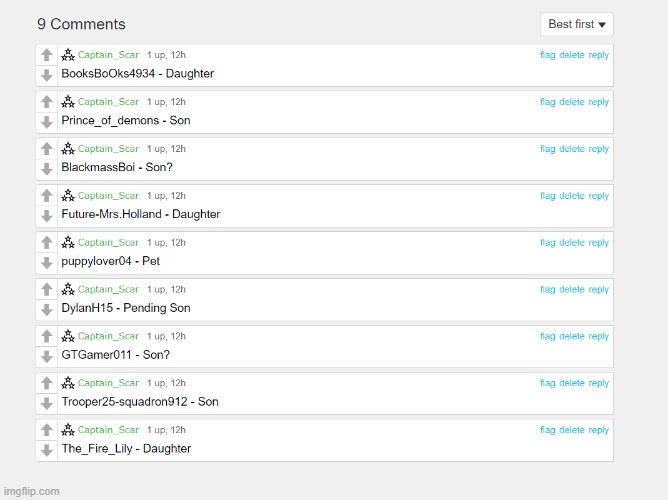The width and height of the screenshot is (668, 500).
Task: Upvote the GTGamer011 - Son? comment
Action: [46, 337]
